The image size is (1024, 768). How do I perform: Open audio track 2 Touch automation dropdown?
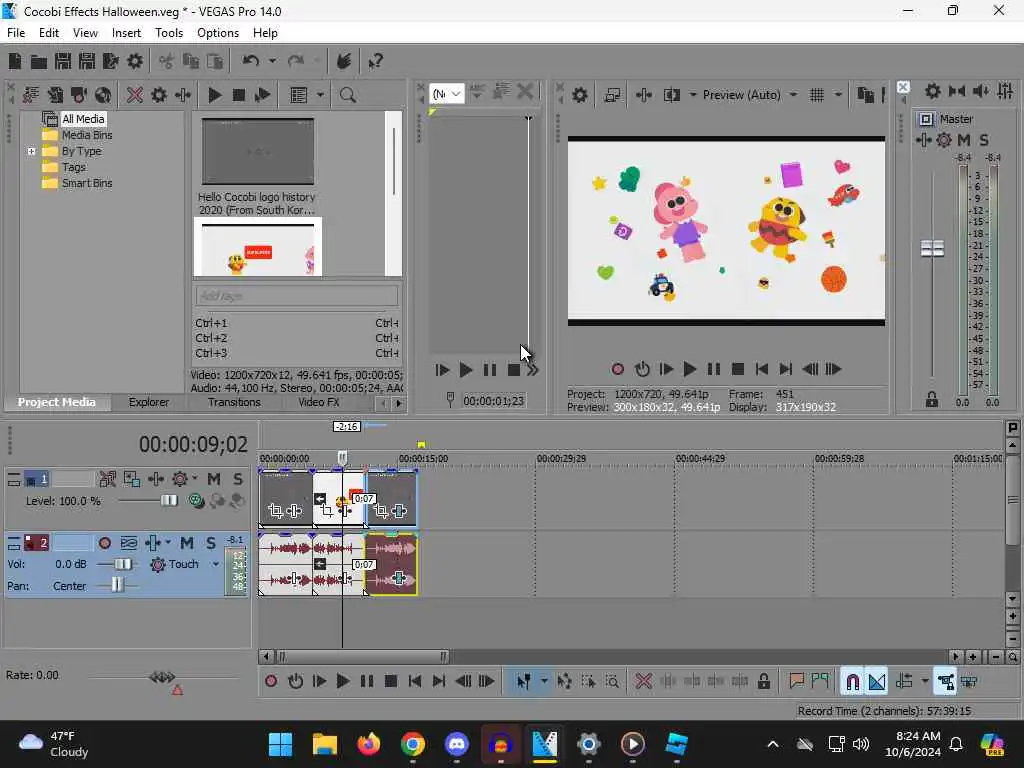click(216, 565)
